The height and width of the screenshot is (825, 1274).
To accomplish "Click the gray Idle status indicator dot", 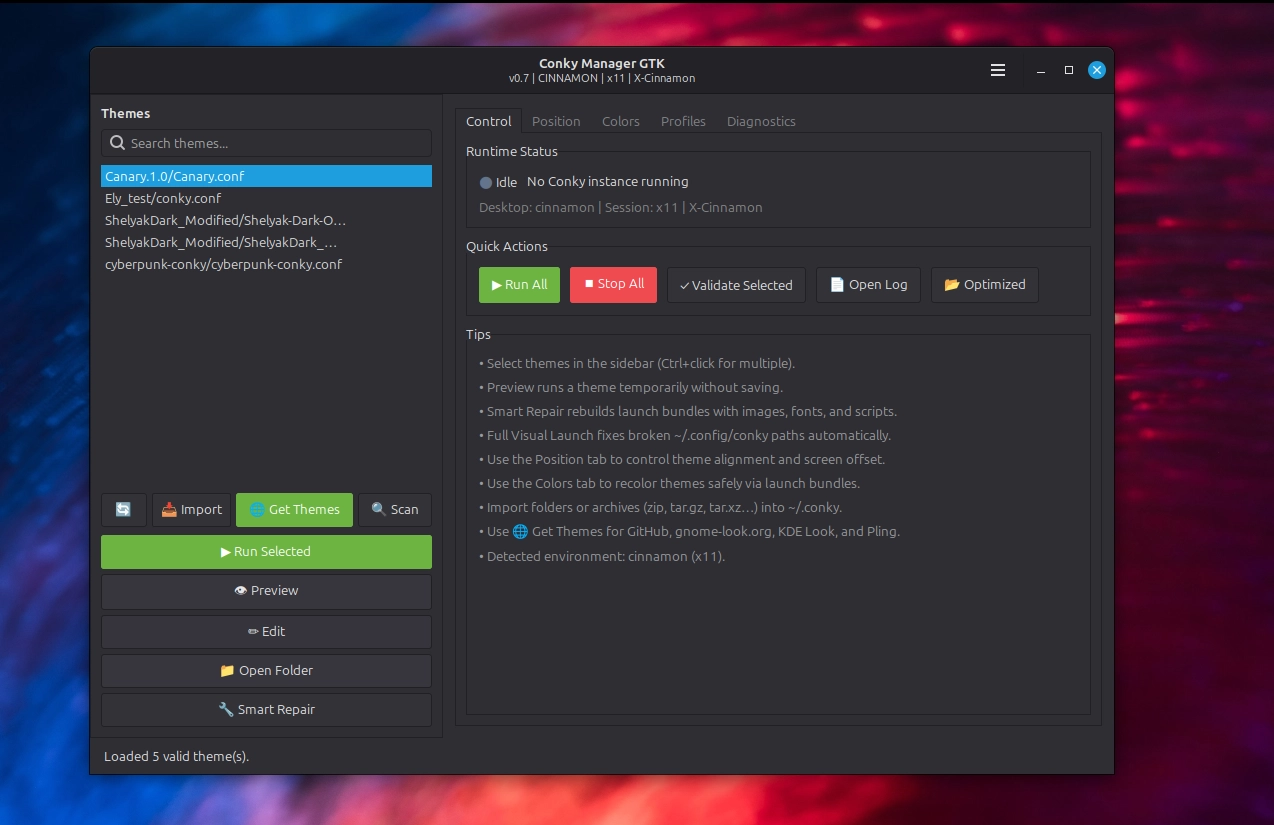I will coord(486,183).
